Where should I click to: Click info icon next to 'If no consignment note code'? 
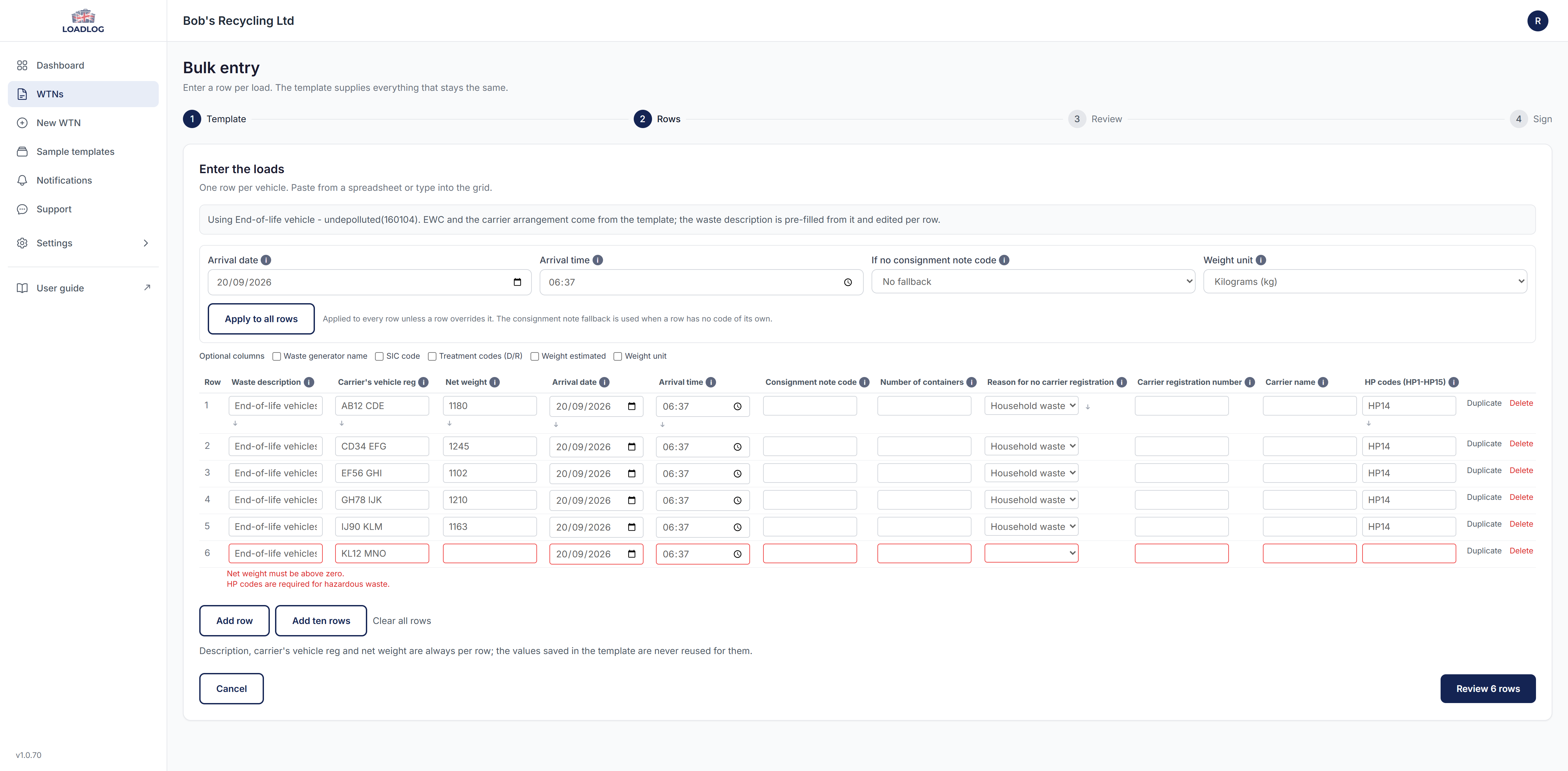click(1004, 260)
